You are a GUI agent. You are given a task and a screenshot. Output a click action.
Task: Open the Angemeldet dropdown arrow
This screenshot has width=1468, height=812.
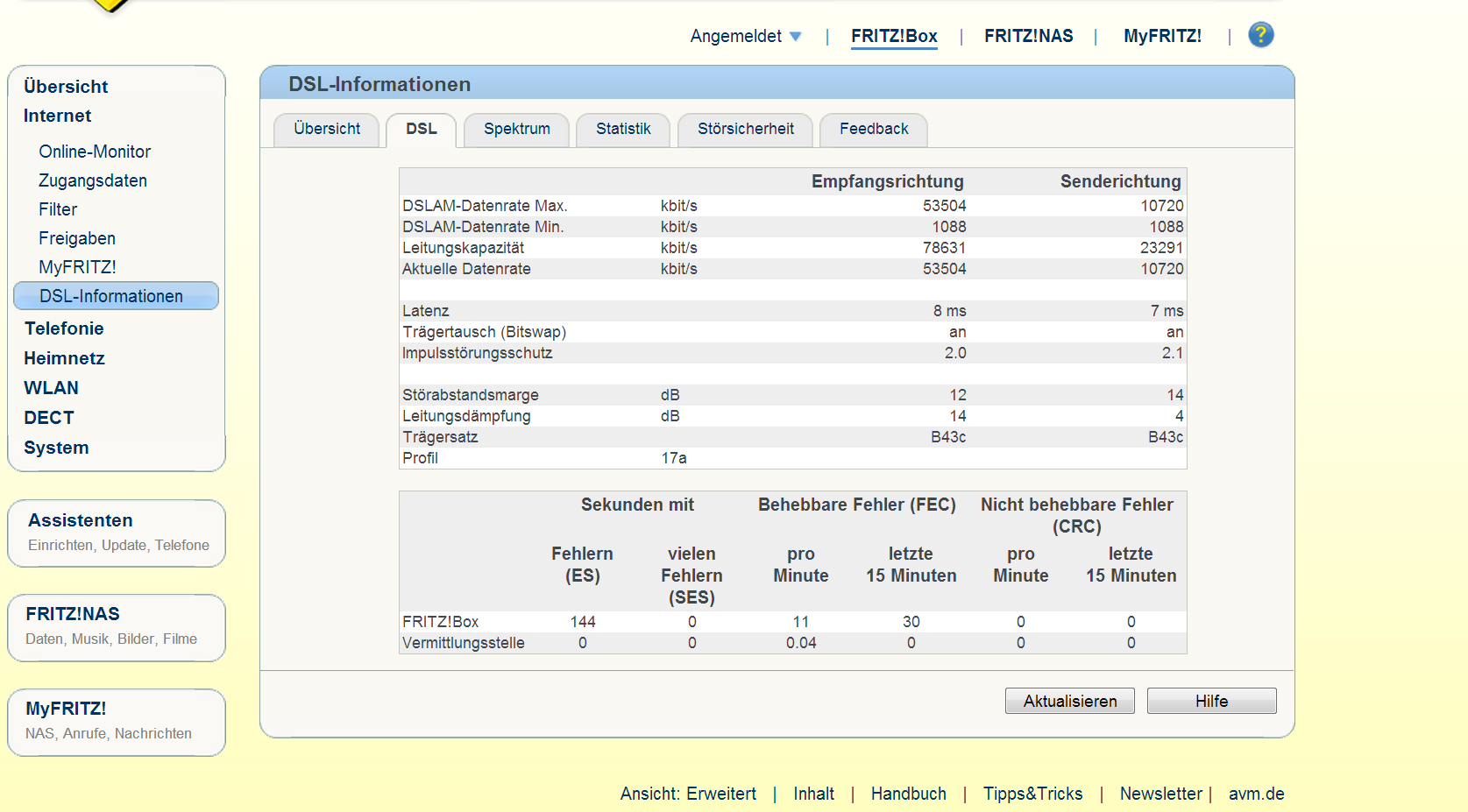tap(795, 37)
